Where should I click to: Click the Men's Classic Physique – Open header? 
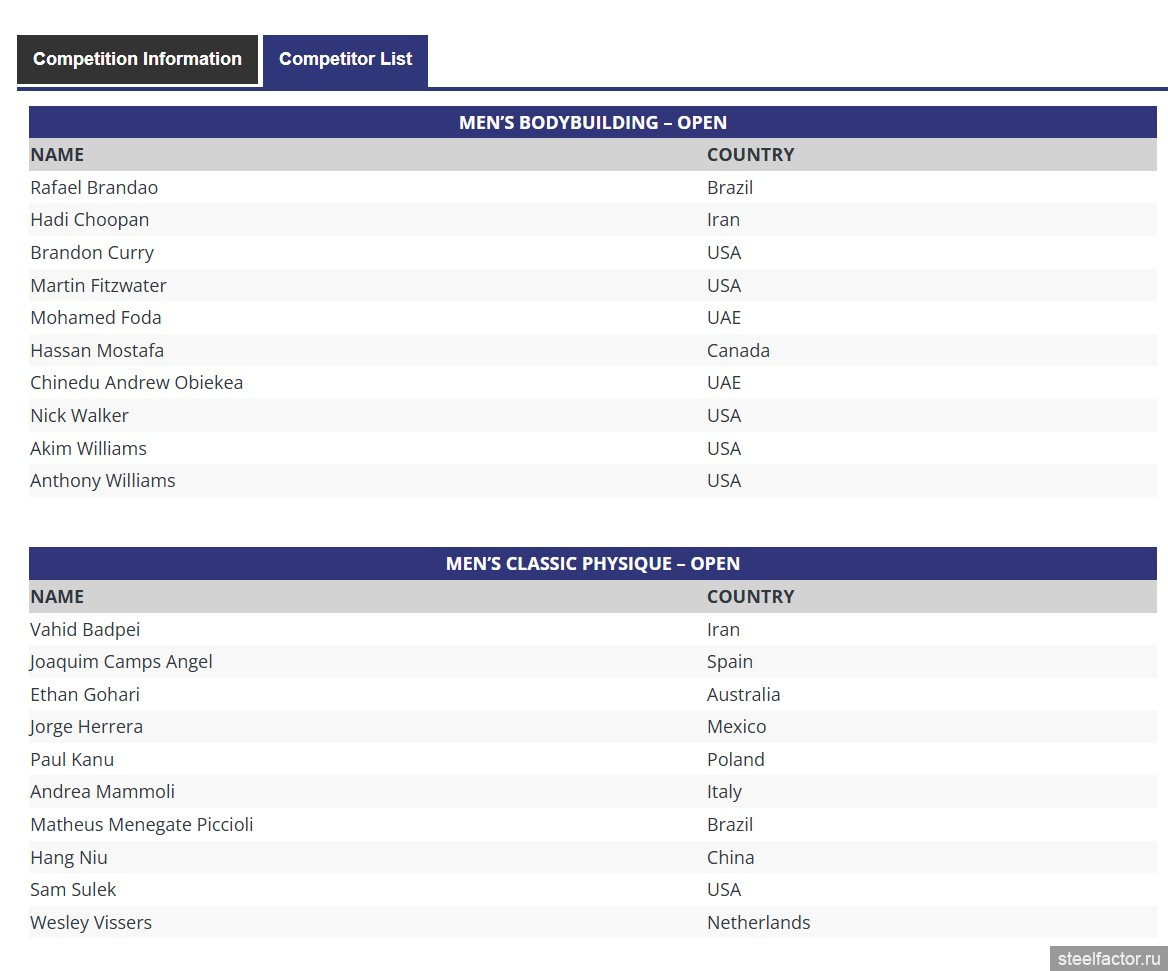[592, 563]
